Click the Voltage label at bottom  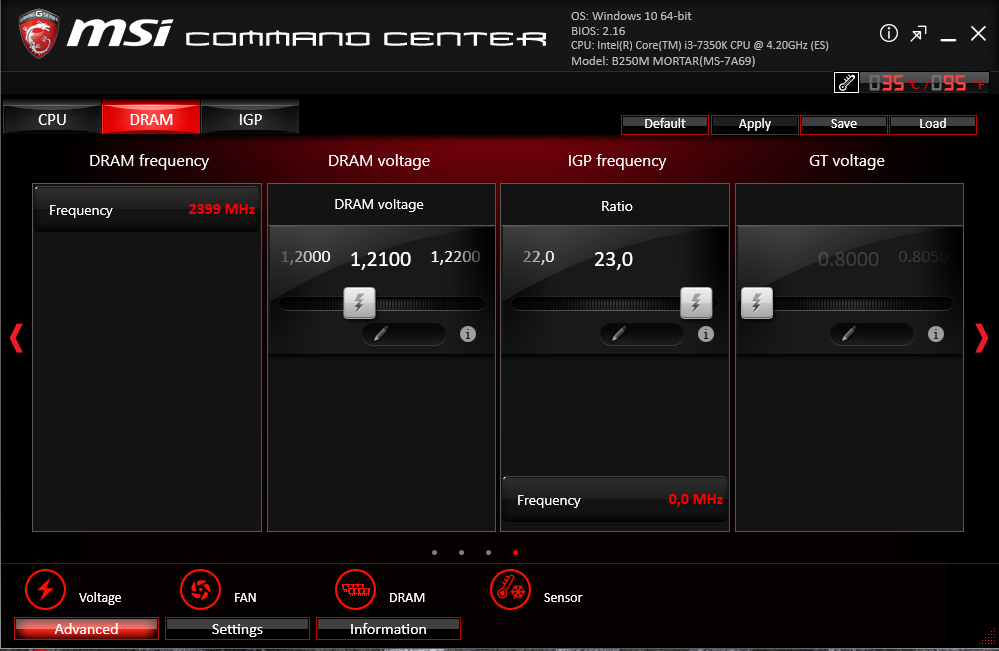pyautogui.click(x=100, y=597)
